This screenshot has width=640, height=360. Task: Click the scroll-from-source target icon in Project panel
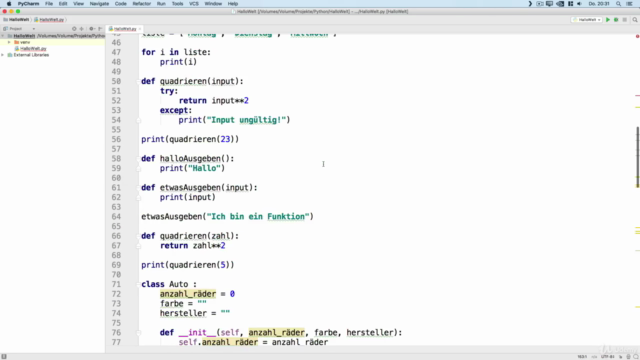click(x=74, y=29)
